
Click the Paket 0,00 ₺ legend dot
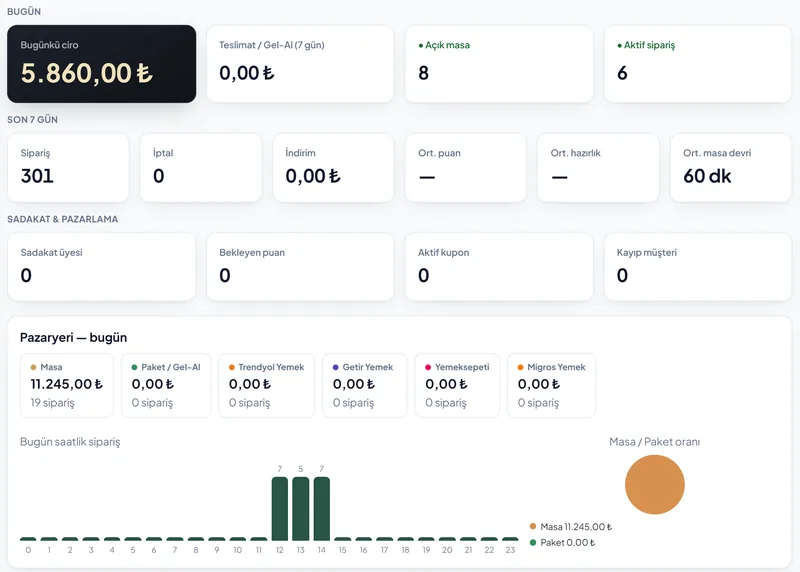[533, 542]
